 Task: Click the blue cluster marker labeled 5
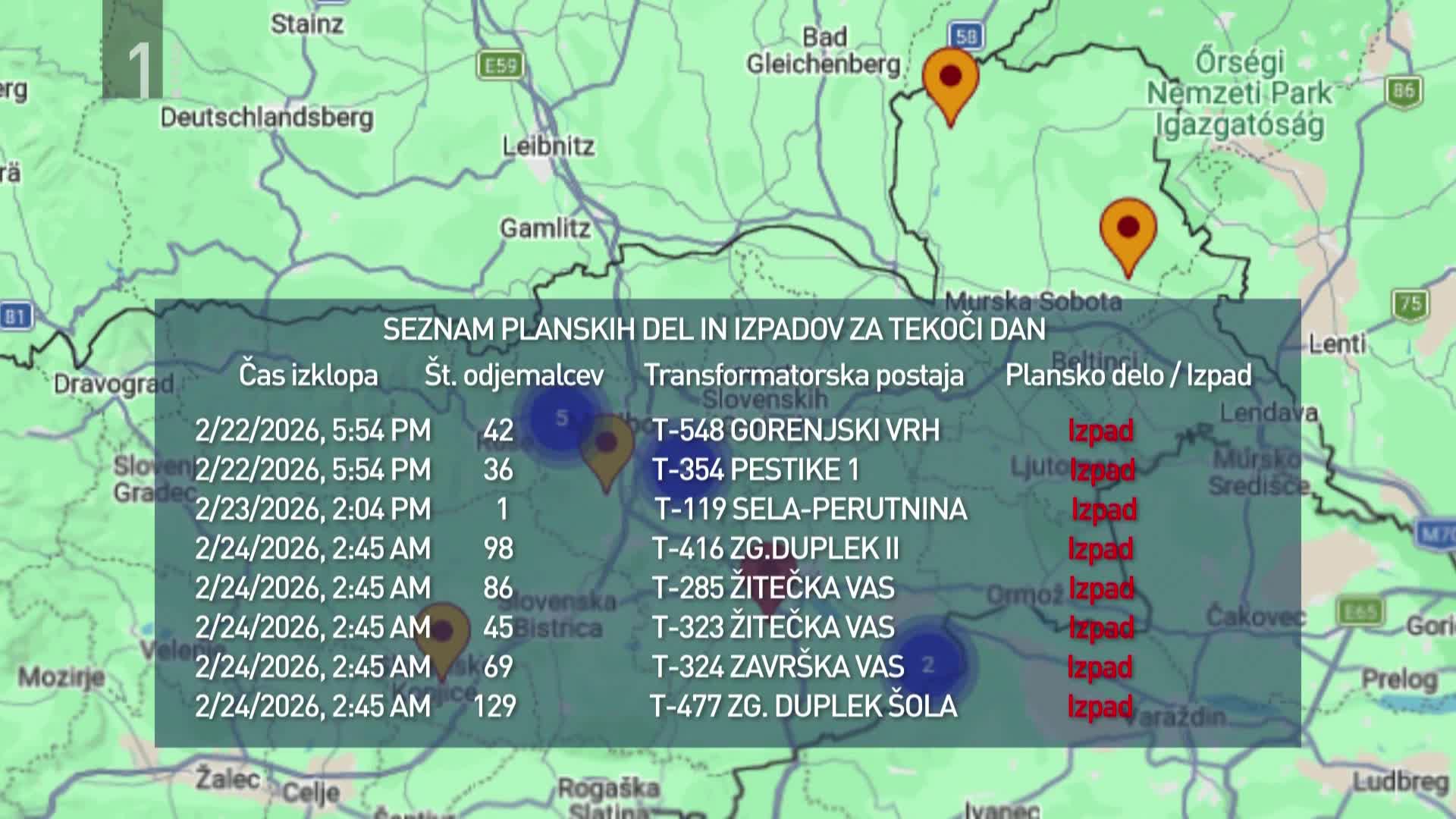(562, 418)
